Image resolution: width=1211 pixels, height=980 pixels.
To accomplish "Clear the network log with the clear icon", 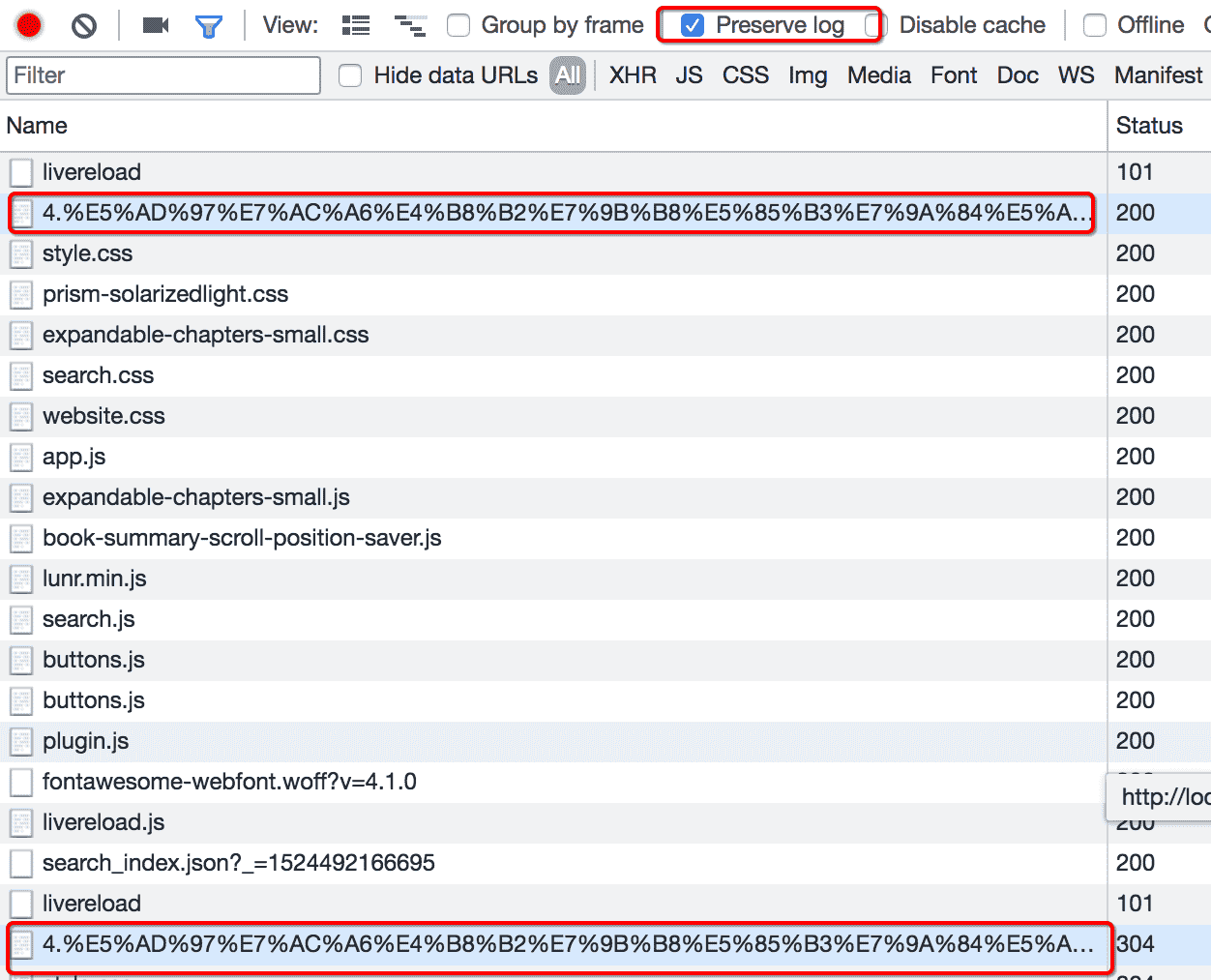I will click(x=84, y=25).
